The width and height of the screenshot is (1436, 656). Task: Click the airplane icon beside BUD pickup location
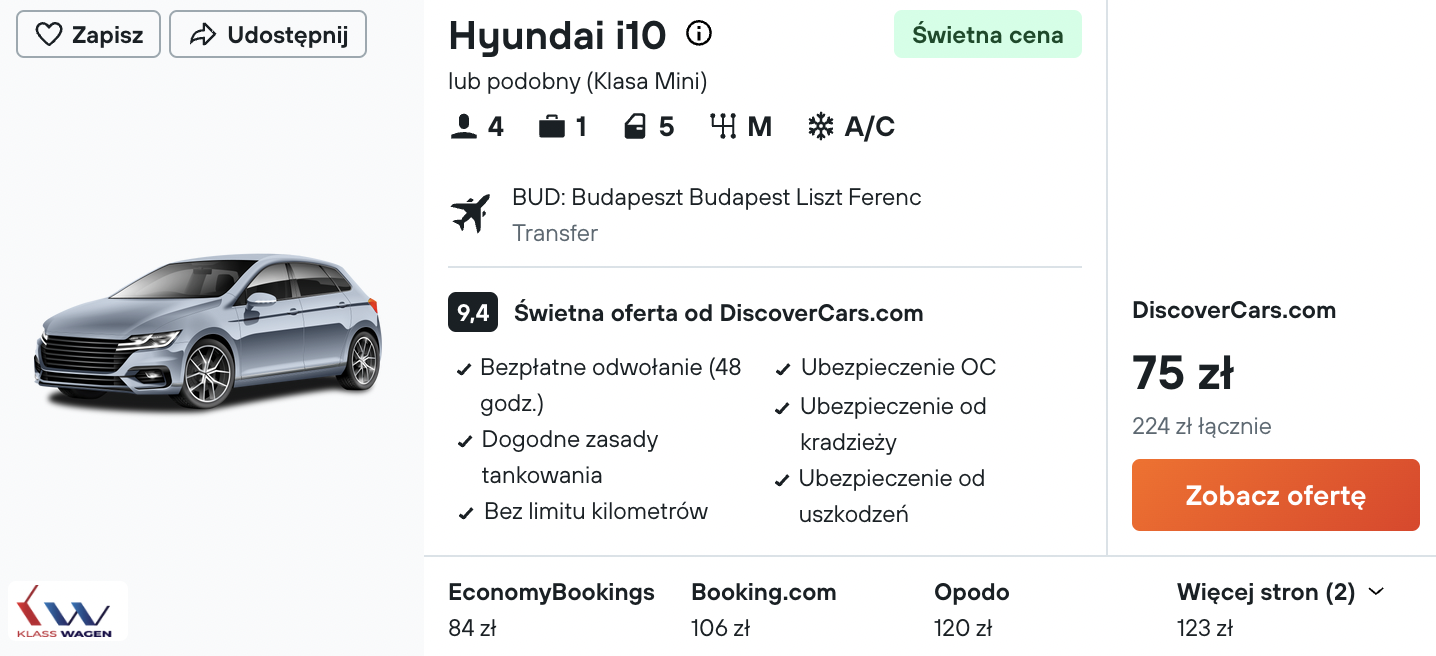click(471, 214)
